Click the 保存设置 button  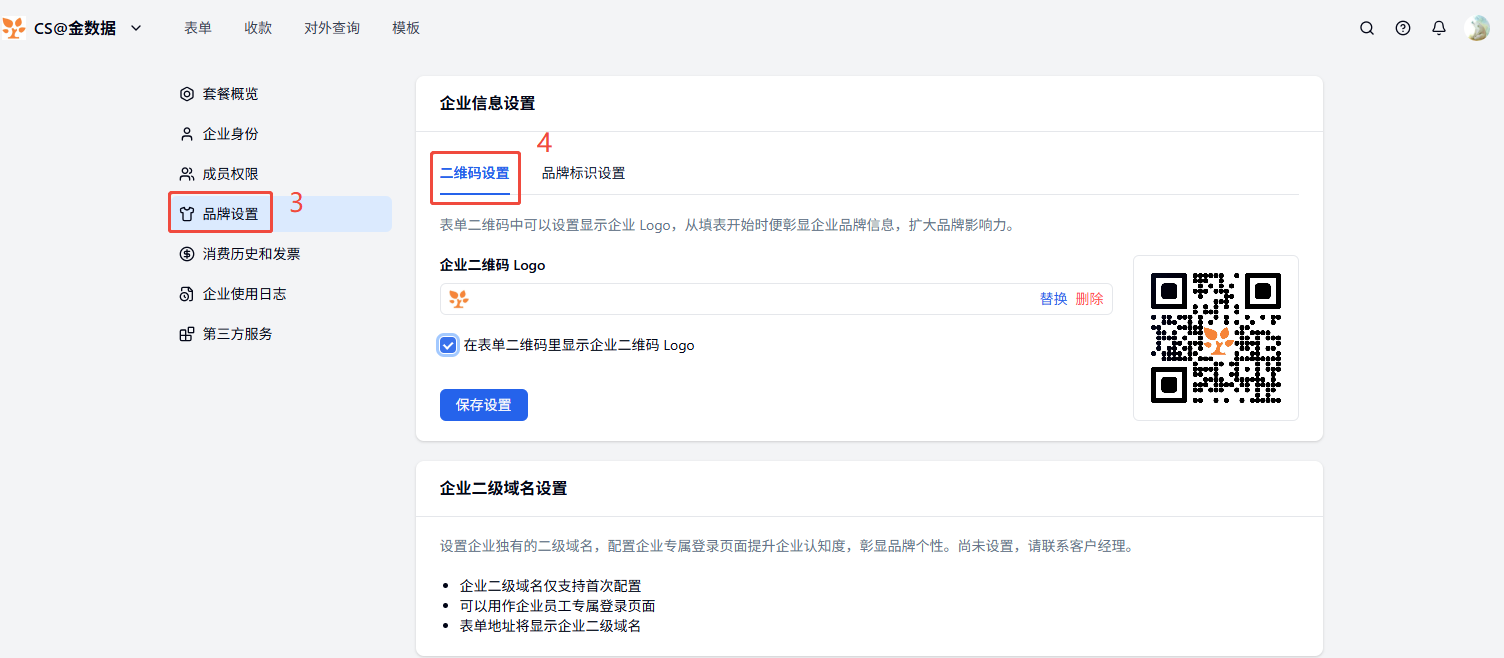coord(483,405)
